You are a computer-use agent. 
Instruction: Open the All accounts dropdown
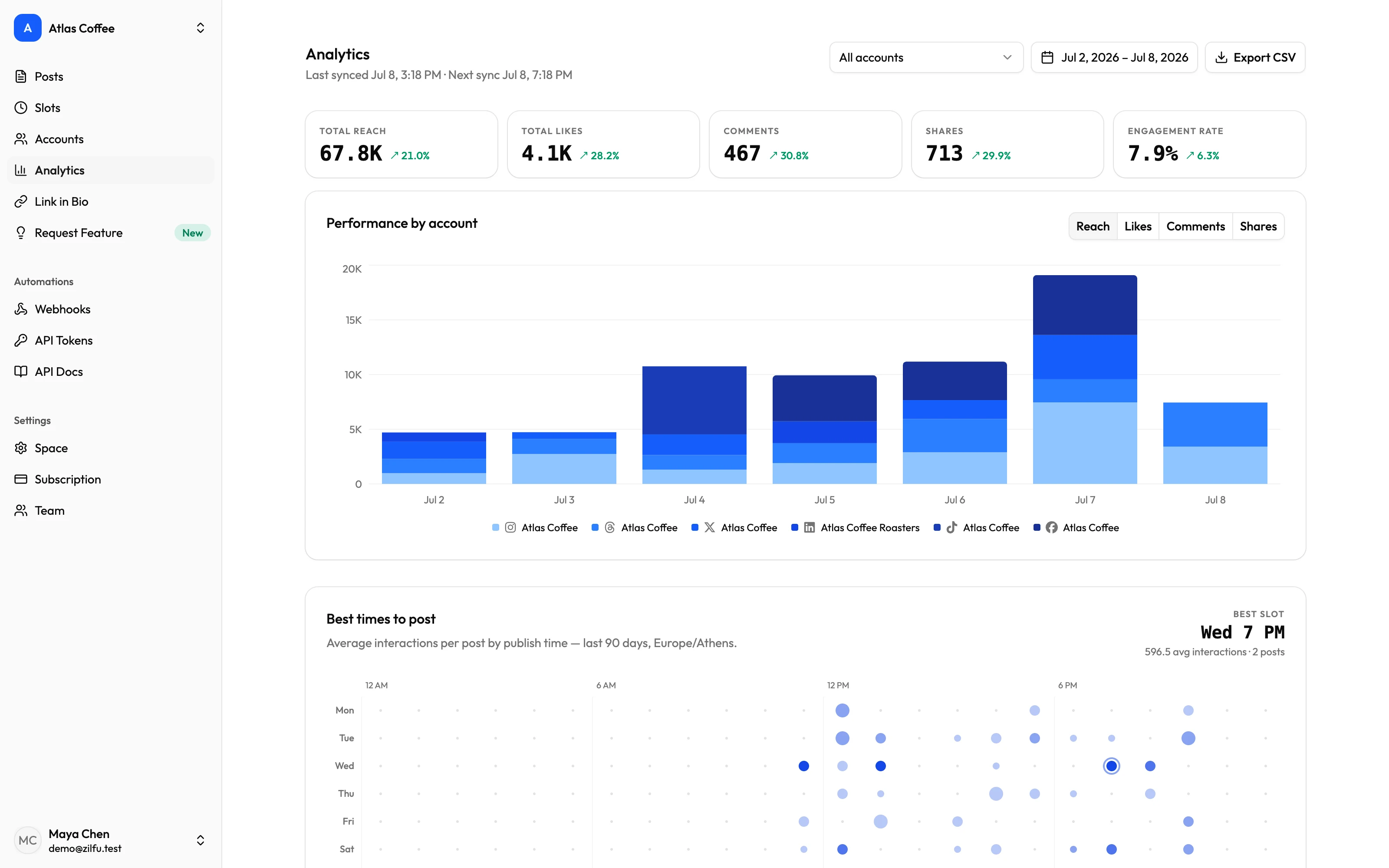tap(926, 57)
